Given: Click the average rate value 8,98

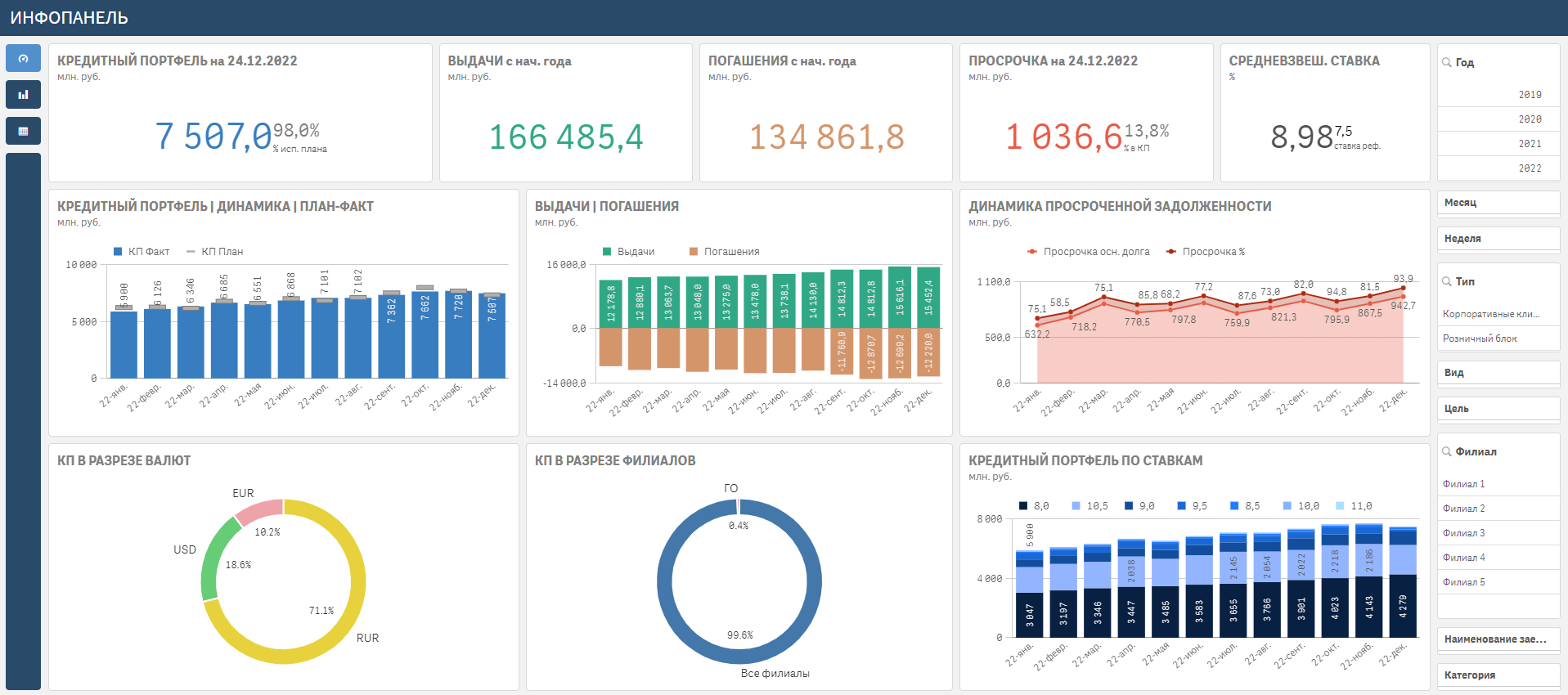Looking at the screenshot, I should 1302,137.
